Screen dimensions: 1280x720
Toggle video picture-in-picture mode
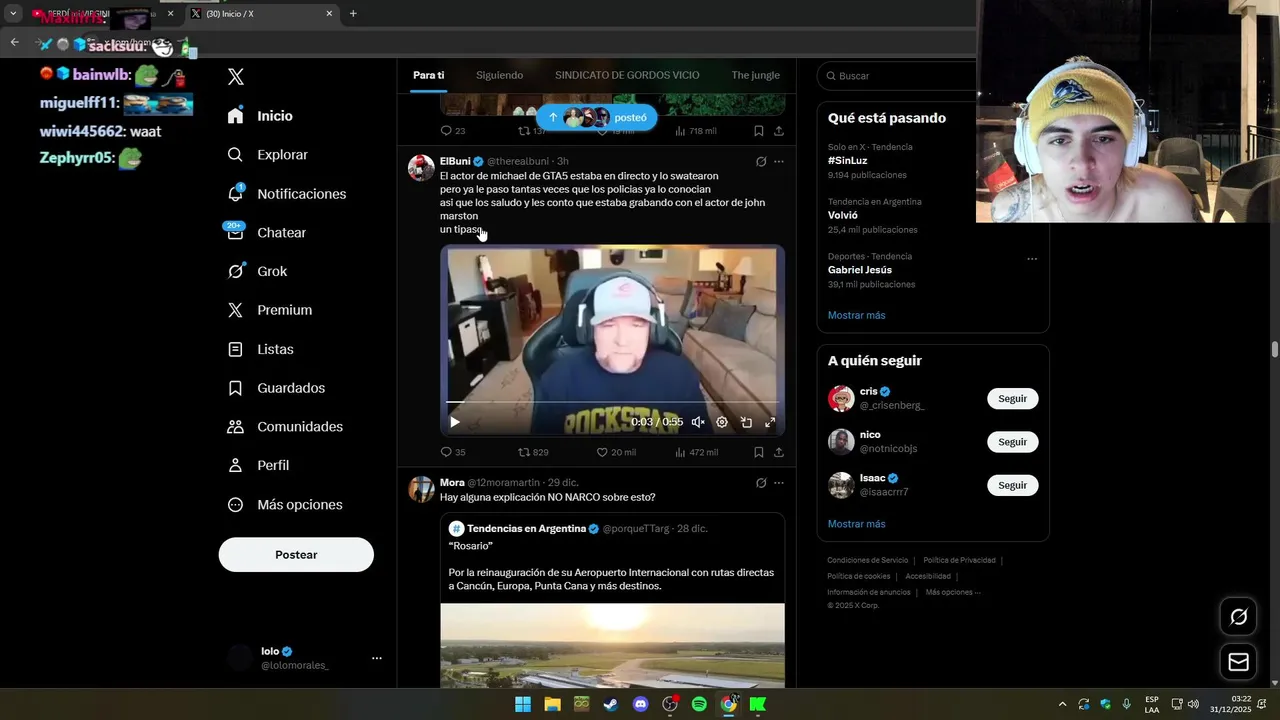(x=746, y=422)
